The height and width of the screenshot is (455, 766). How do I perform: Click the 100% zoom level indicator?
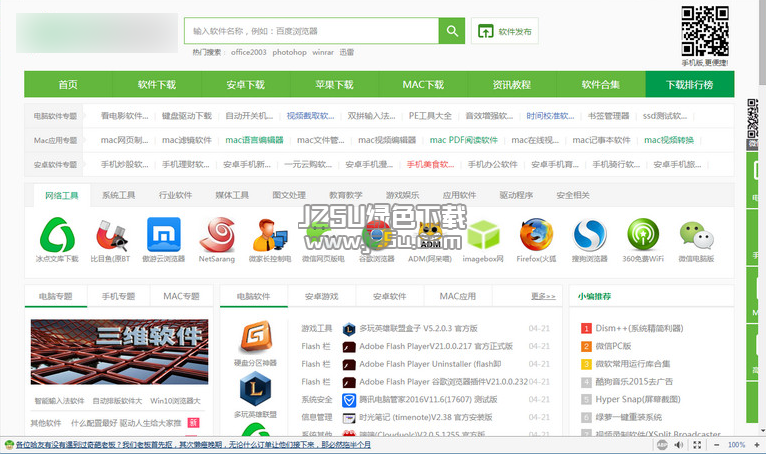(736, 445)
